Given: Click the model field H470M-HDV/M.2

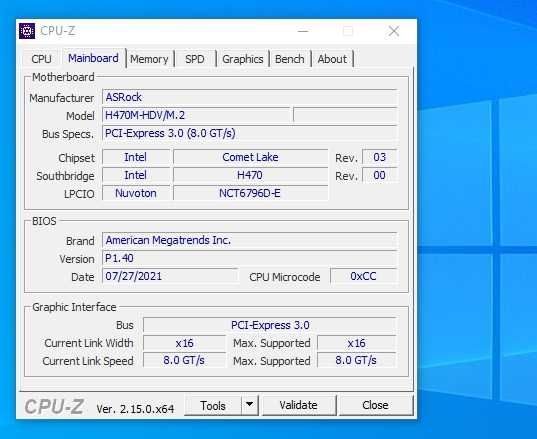Looking at the screenshot, I should [196, 115].
